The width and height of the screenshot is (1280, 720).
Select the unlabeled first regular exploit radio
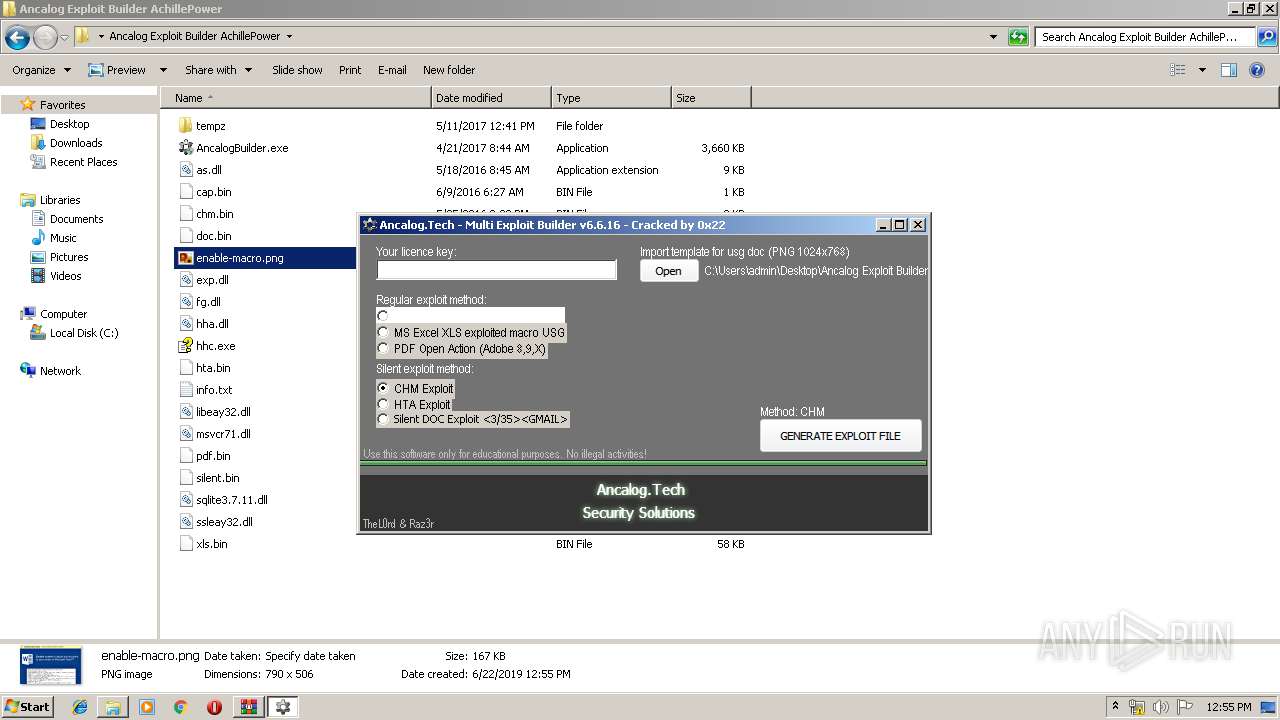[x=383, y=316]
